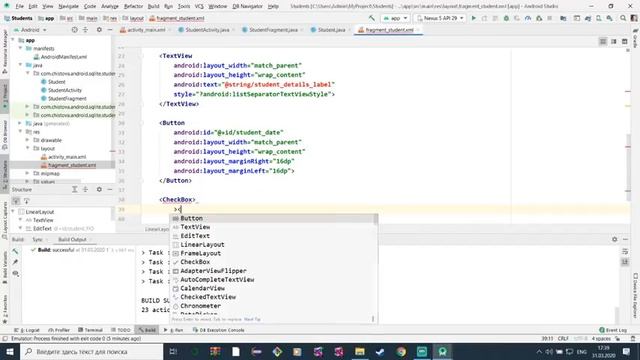Viewport: 640px width, 360px height.
Task: Switch to the activity_main.xml editor tab
Action: tap(146, 30)
